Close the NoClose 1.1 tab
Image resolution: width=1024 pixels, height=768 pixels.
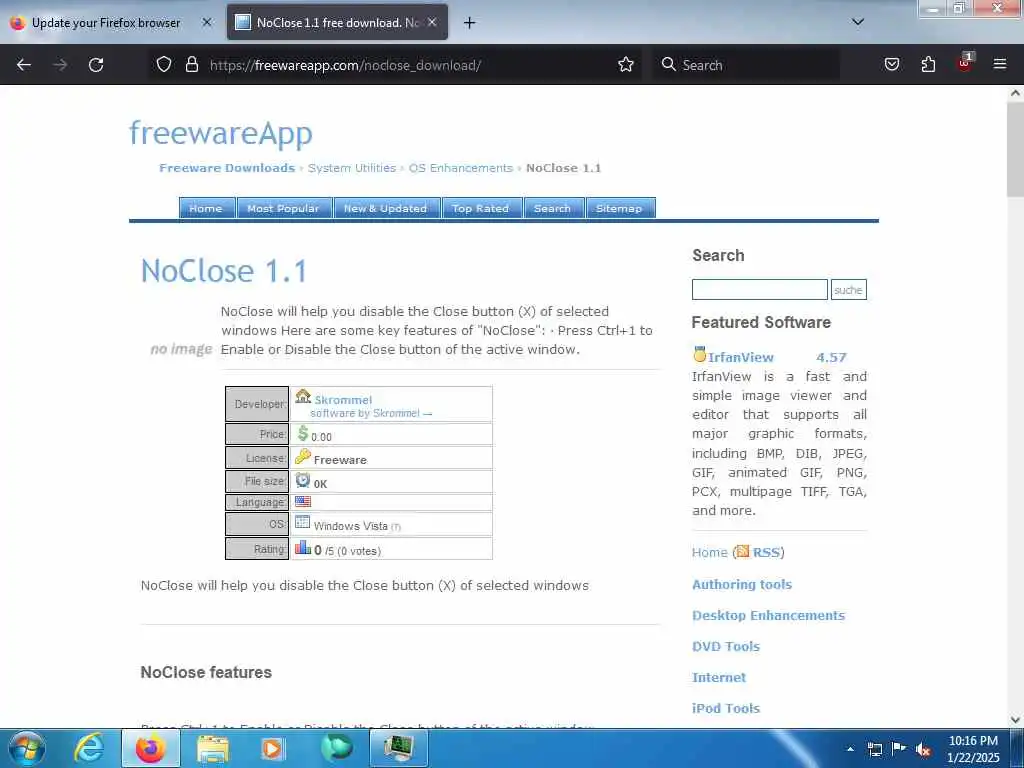432,22
